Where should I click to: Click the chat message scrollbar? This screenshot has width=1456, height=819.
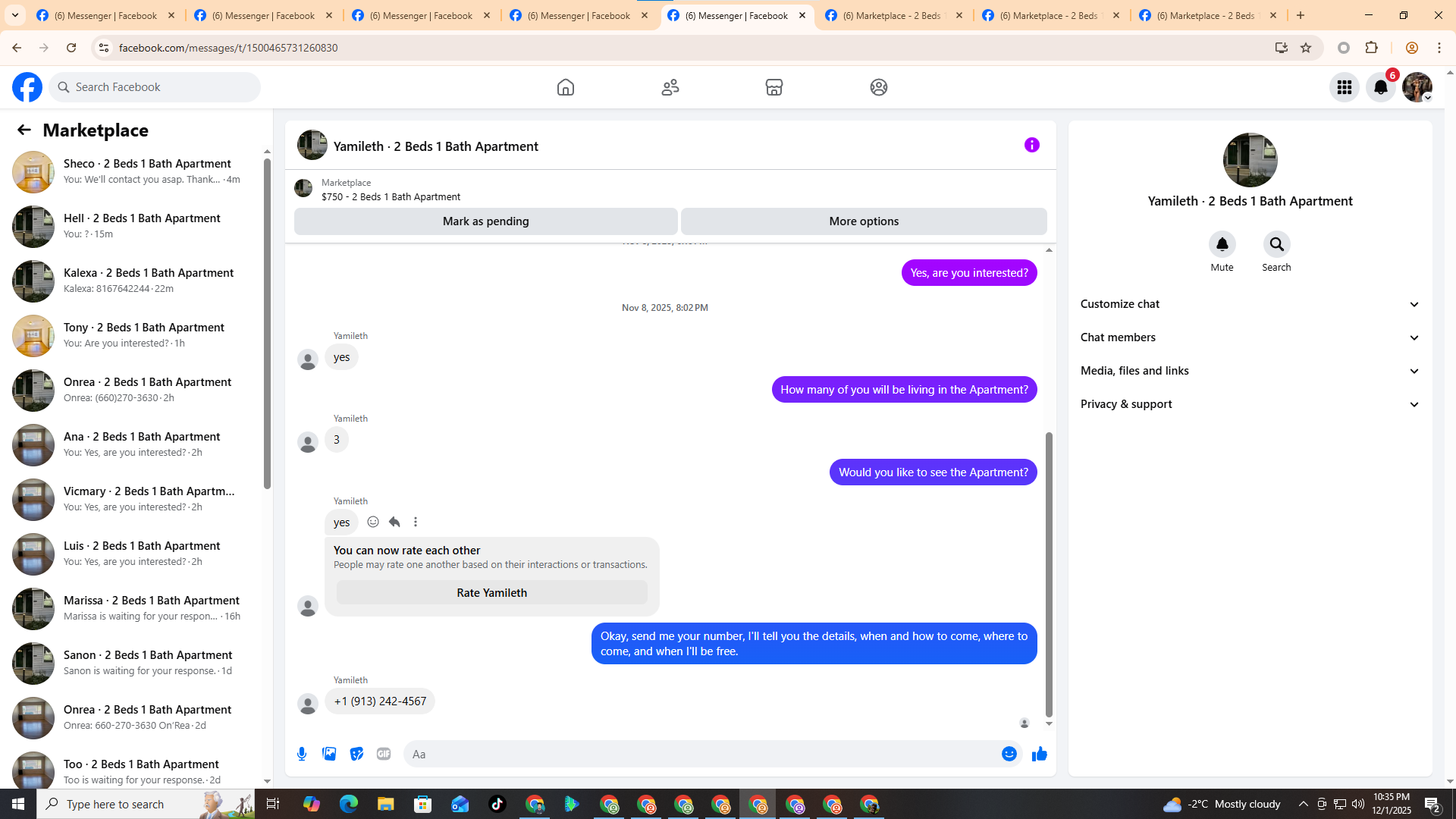1049,574
